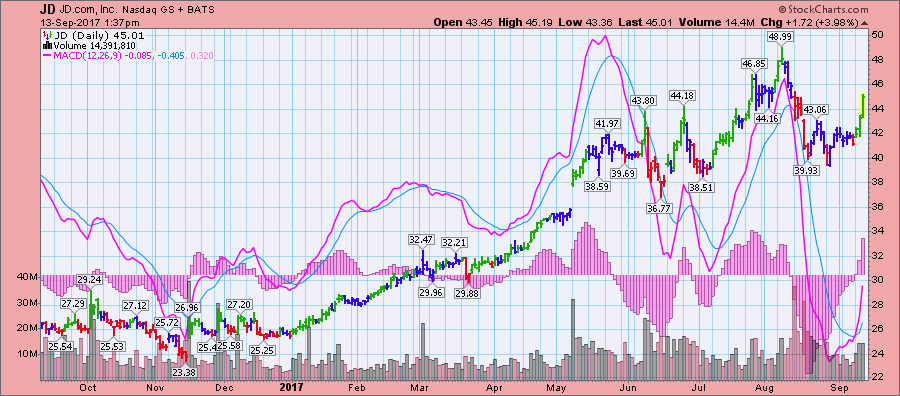900x396 pixels.
Task: Click the 25.58 price label
Action: [231, 346]
